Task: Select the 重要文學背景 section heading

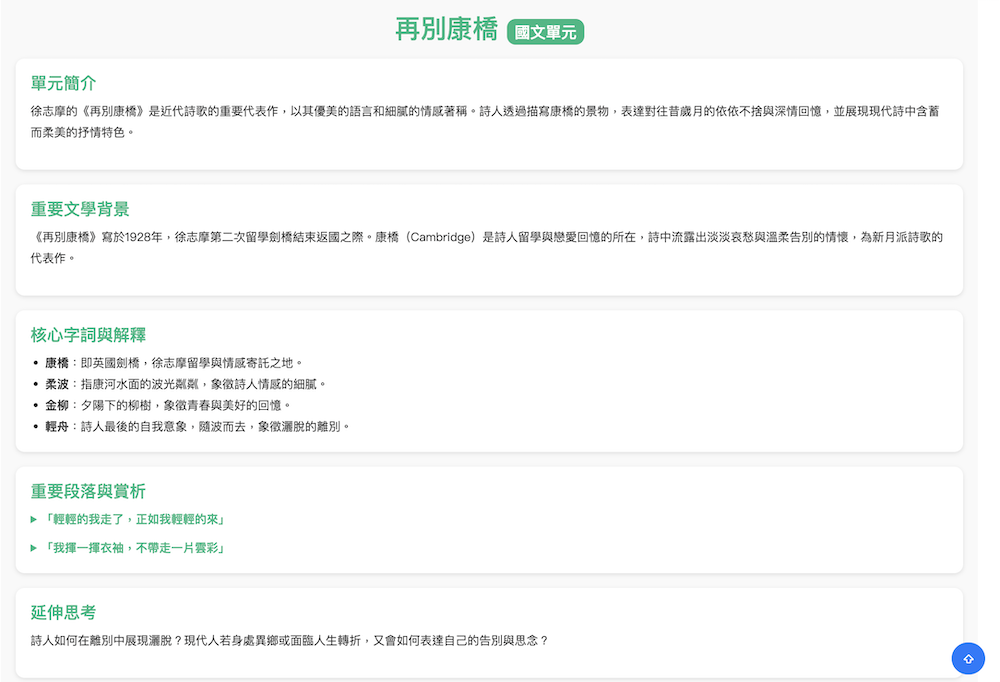Action: [80, 209]
